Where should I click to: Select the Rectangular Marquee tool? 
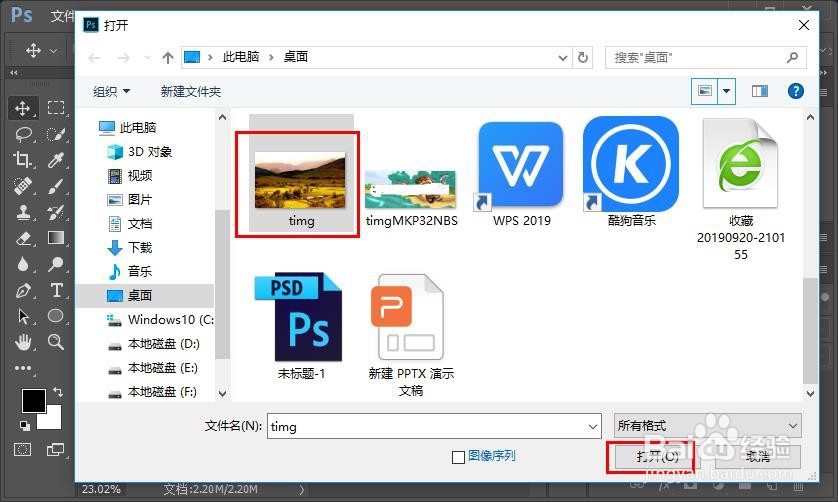pos(56,107)
